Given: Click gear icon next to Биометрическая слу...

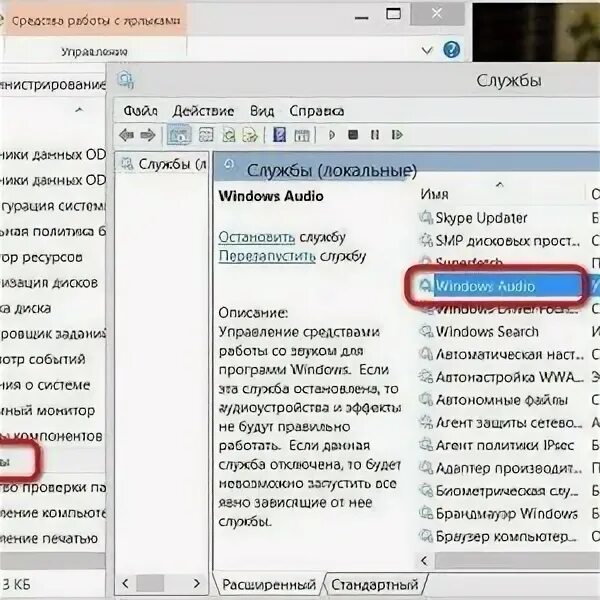Looking at the screenshot, I should click(426, 491).
